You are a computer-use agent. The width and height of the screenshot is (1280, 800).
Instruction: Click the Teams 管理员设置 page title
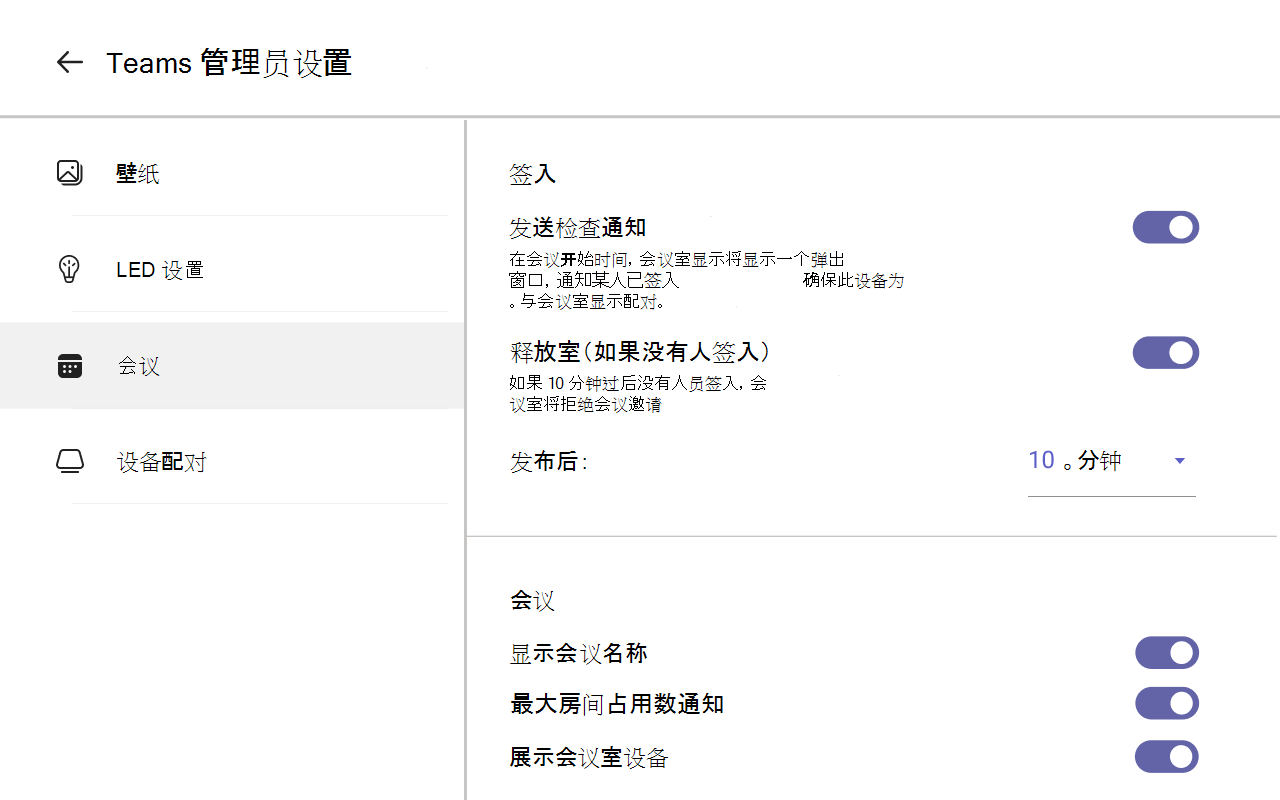pos(229,63)
